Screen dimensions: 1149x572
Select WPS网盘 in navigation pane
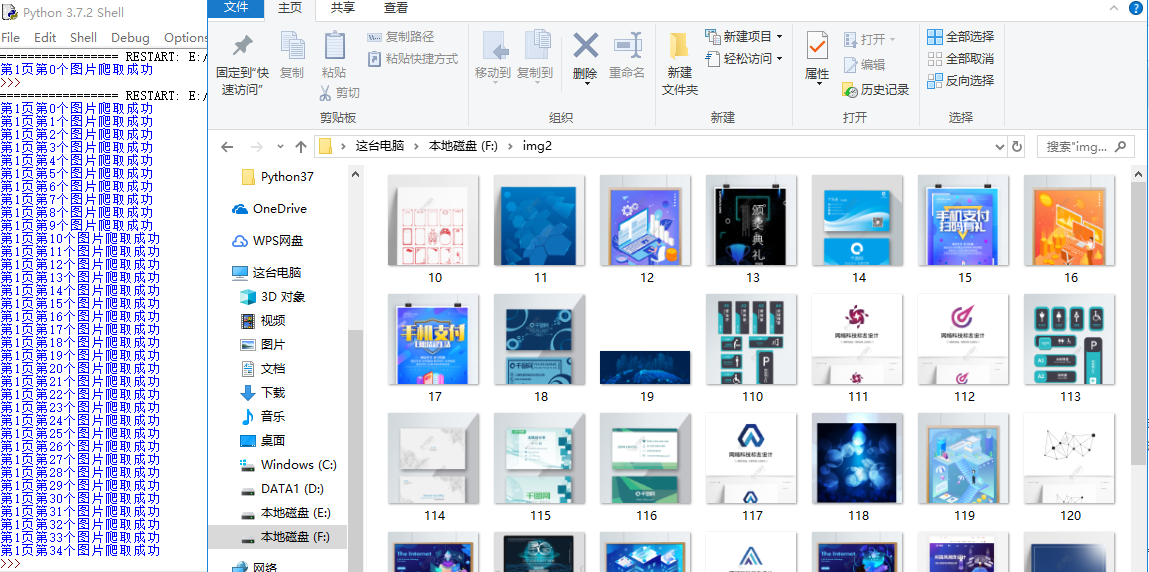267,240
